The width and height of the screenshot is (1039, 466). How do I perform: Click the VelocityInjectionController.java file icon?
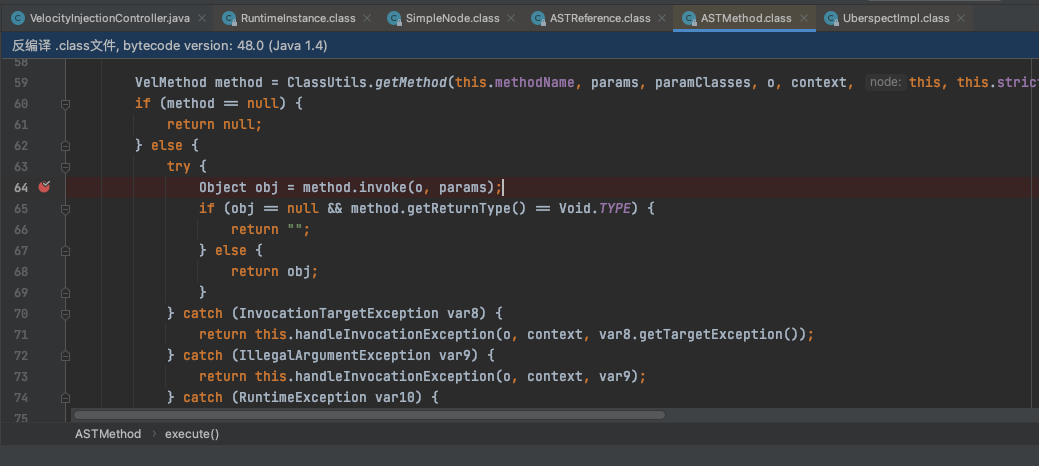pos(17,18)
